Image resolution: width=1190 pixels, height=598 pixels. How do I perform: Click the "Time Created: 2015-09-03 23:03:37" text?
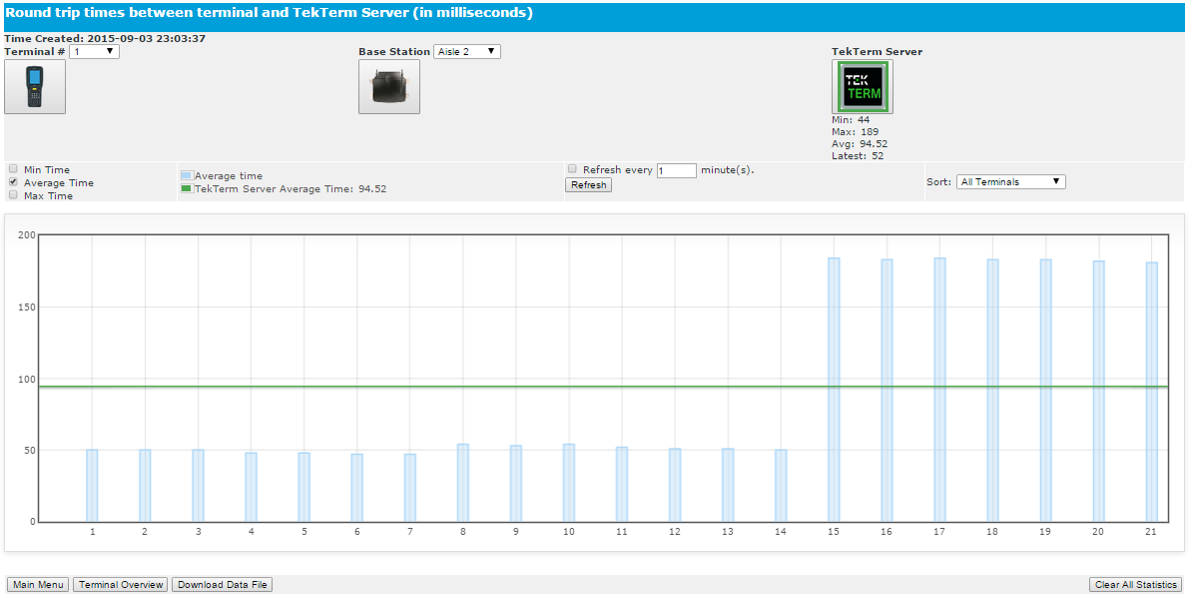click(105, 38)
